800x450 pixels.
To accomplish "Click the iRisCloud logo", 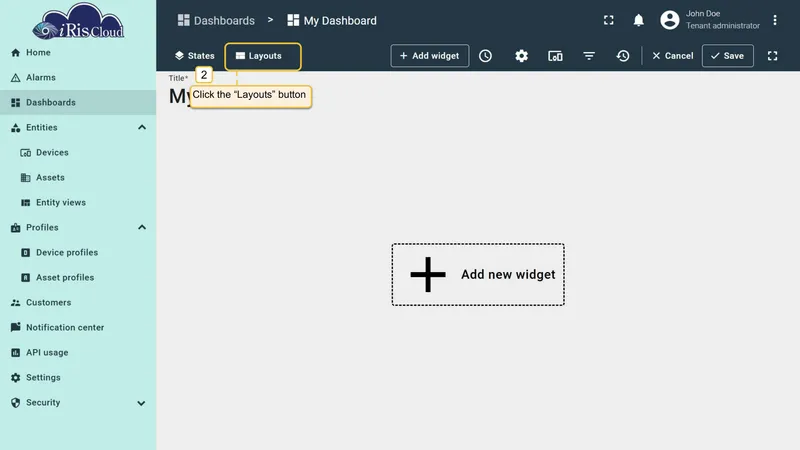I will point(78,21).
